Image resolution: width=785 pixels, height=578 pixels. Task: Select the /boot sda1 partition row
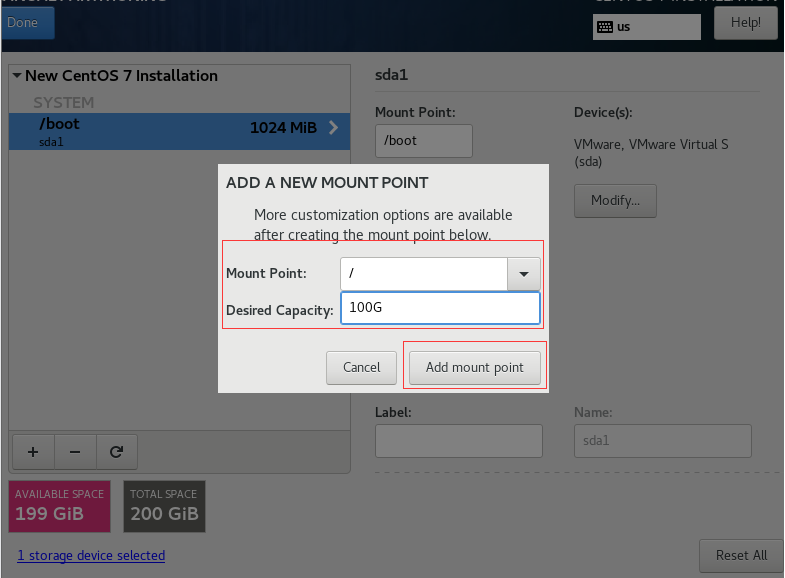(179, 132)
